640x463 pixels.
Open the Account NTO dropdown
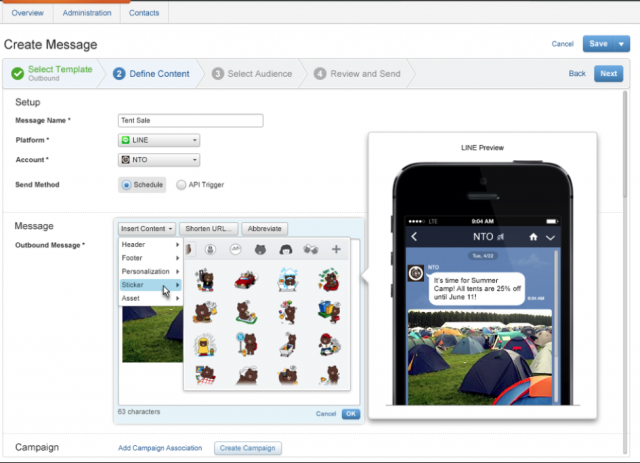click(x=159, y=160)
